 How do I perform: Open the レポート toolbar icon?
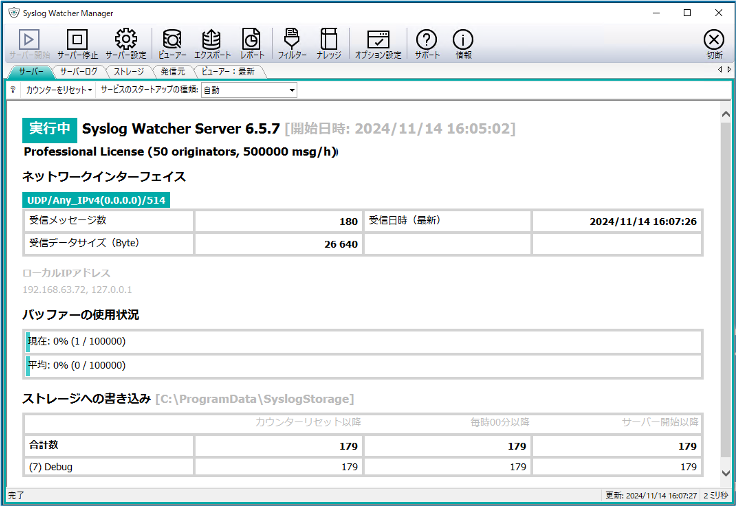click(252, 40)
